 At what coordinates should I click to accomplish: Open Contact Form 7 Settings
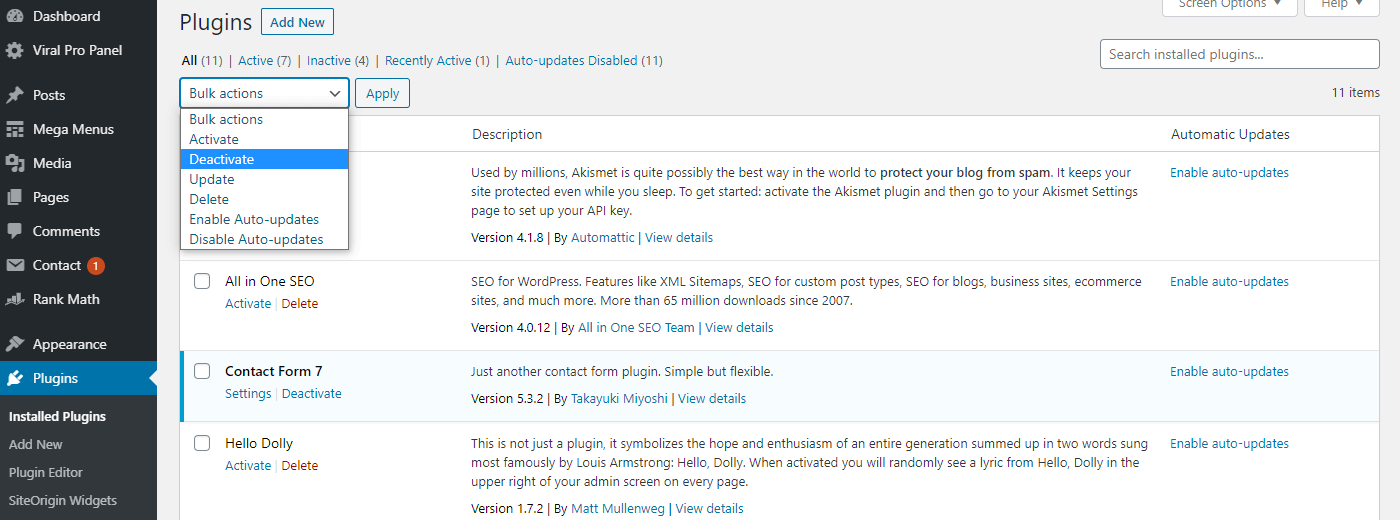248,393
